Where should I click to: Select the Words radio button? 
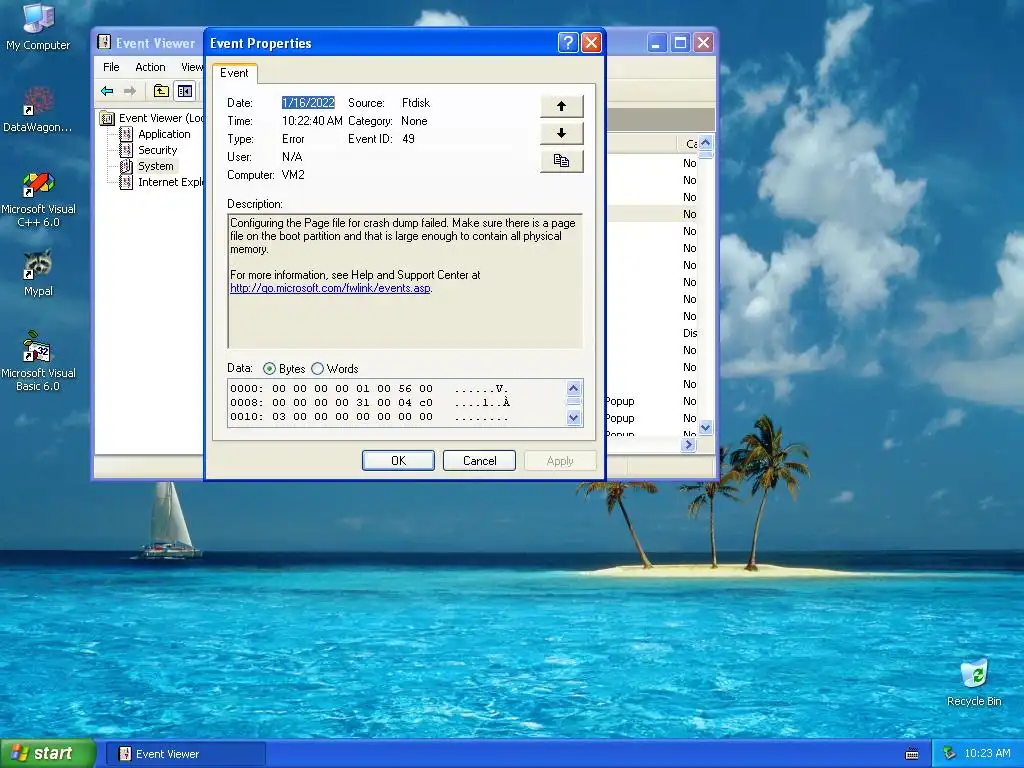[317, 369]
